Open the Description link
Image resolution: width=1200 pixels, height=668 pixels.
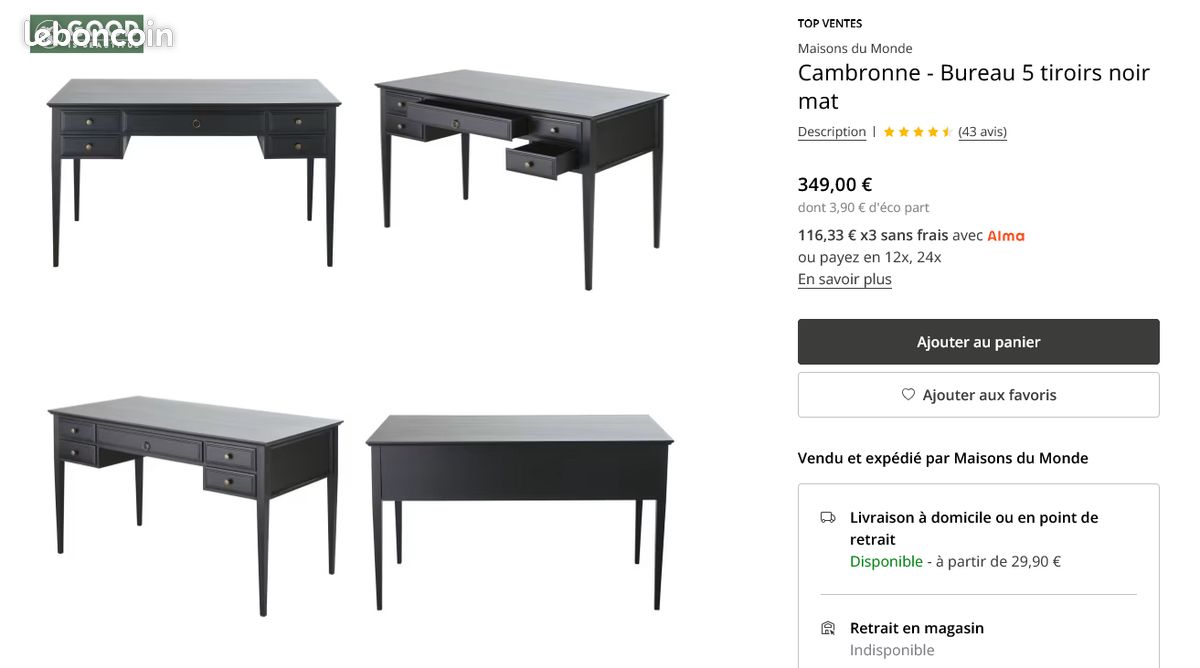[832, 132]
